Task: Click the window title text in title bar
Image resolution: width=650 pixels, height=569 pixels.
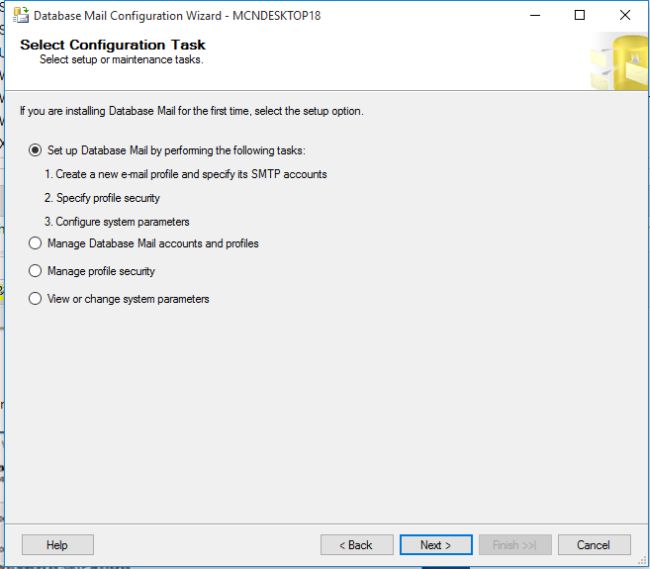Action: [x=177, y=16]
